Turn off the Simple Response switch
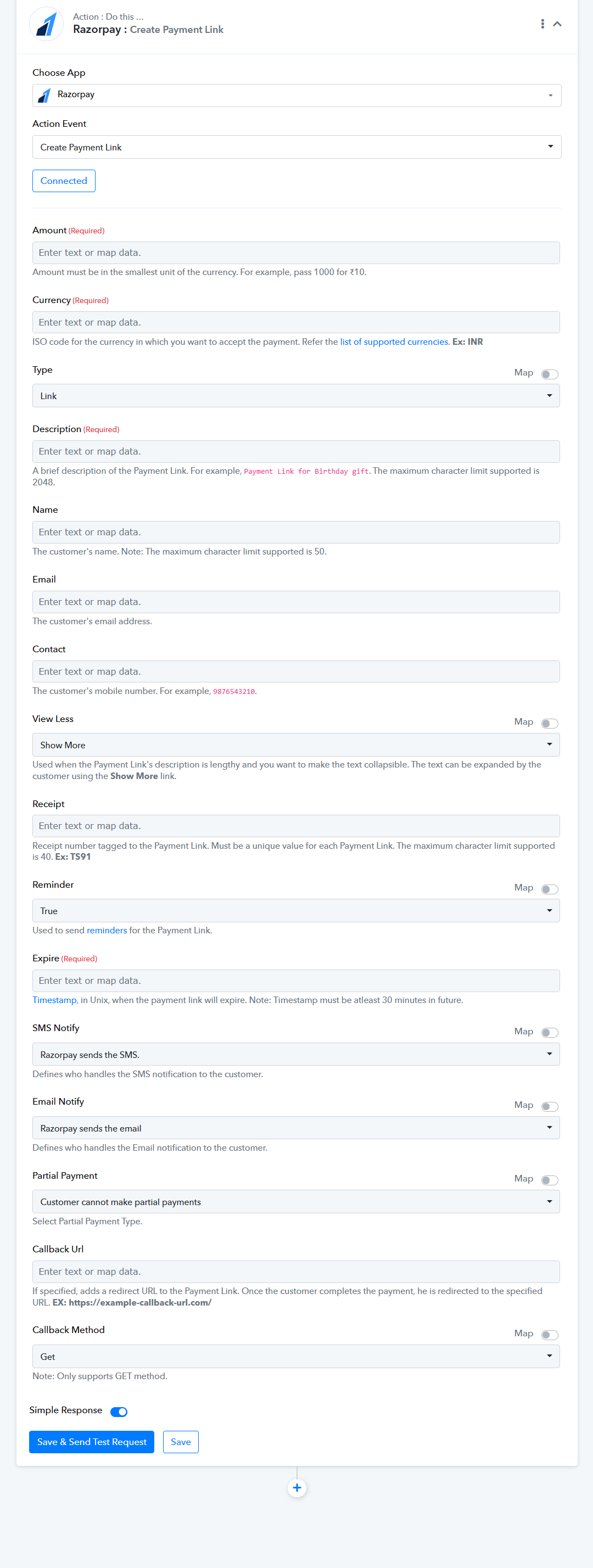593x1568 pixels. click(x=119, y=1412)
